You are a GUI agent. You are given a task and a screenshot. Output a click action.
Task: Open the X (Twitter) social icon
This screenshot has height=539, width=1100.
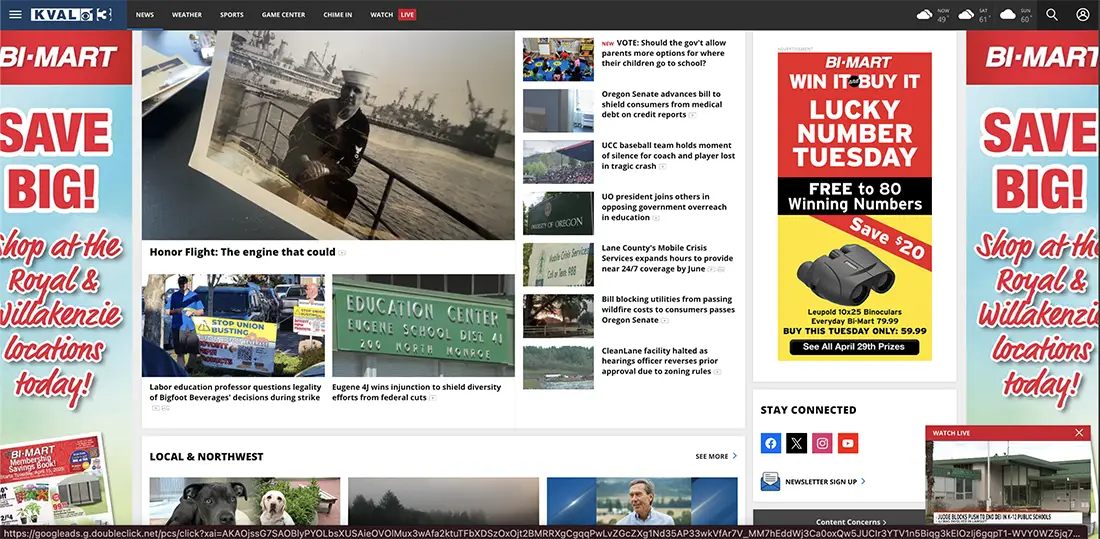(796, 443)
